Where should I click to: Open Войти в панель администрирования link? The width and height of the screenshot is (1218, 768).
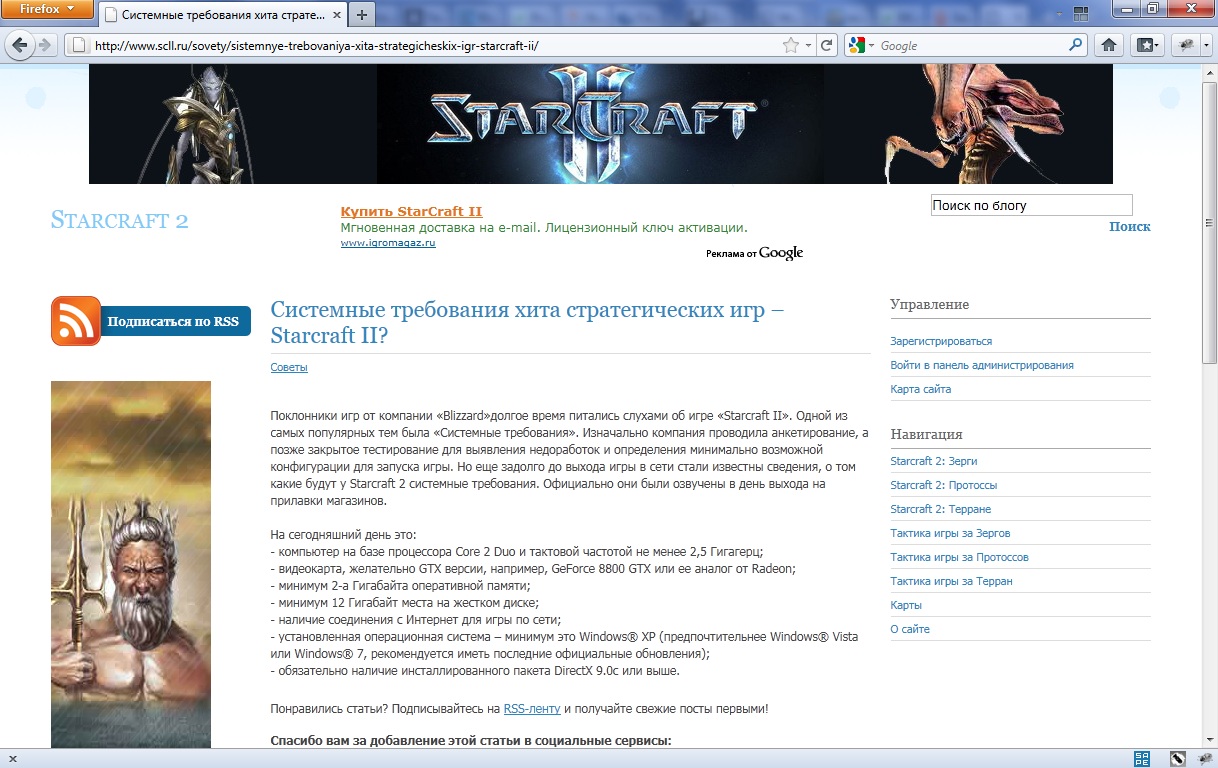pos(982,365)
